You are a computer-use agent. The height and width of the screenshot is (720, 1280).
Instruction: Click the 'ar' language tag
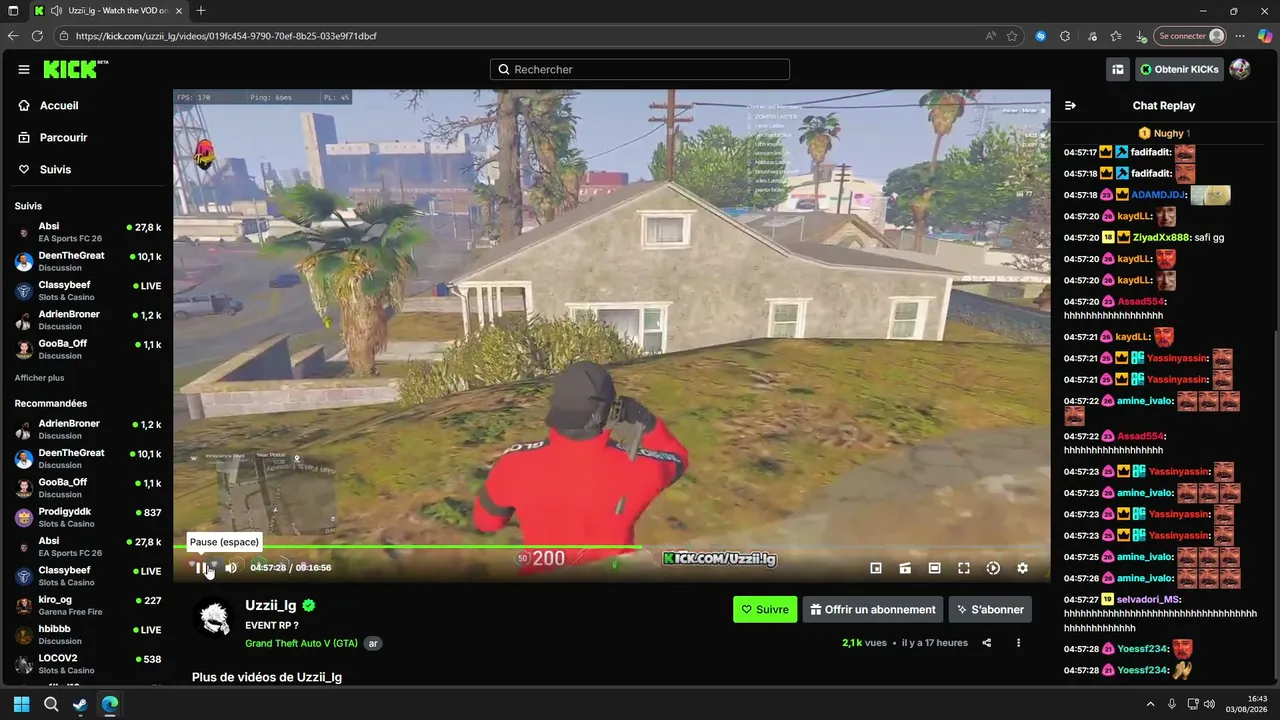pyautogui.click(x=373, y=643)
